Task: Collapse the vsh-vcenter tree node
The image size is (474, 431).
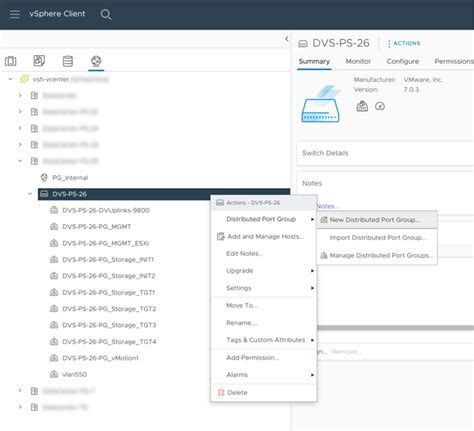Action: pyautogui.click(x=10, y=79)
